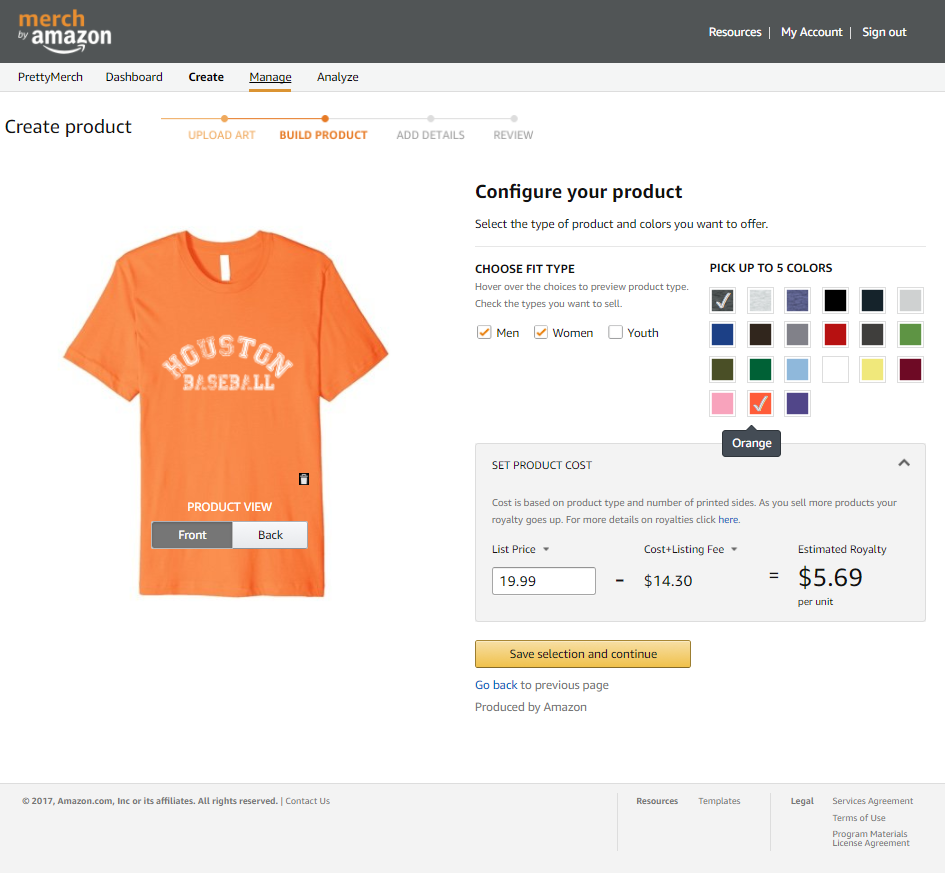Collapse the Set Product Cost panel
Screen dimensions: 945x875
click(904, 462)
